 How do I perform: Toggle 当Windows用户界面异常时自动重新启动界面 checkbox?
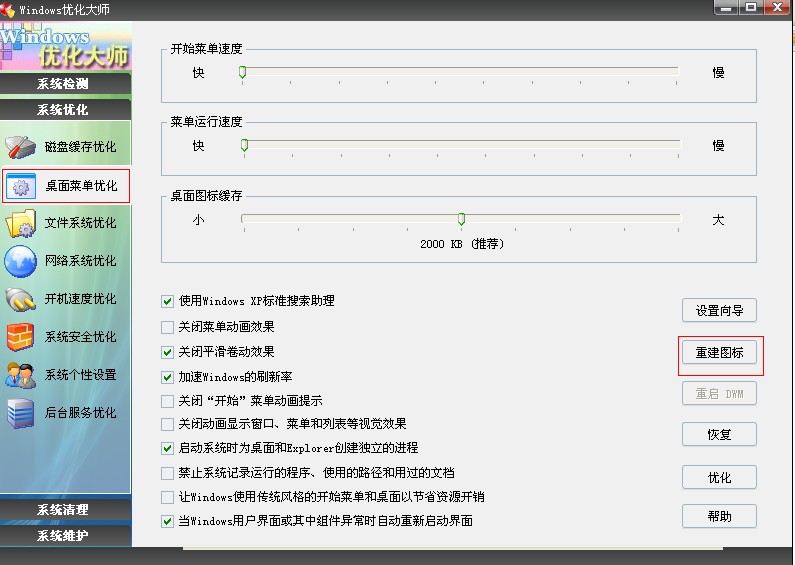click(167, 521)
